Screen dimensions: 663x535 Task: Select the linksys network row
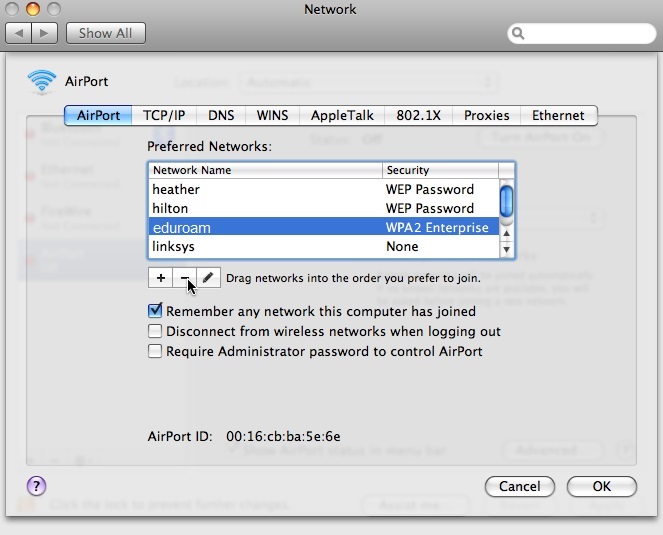[324, 246]
